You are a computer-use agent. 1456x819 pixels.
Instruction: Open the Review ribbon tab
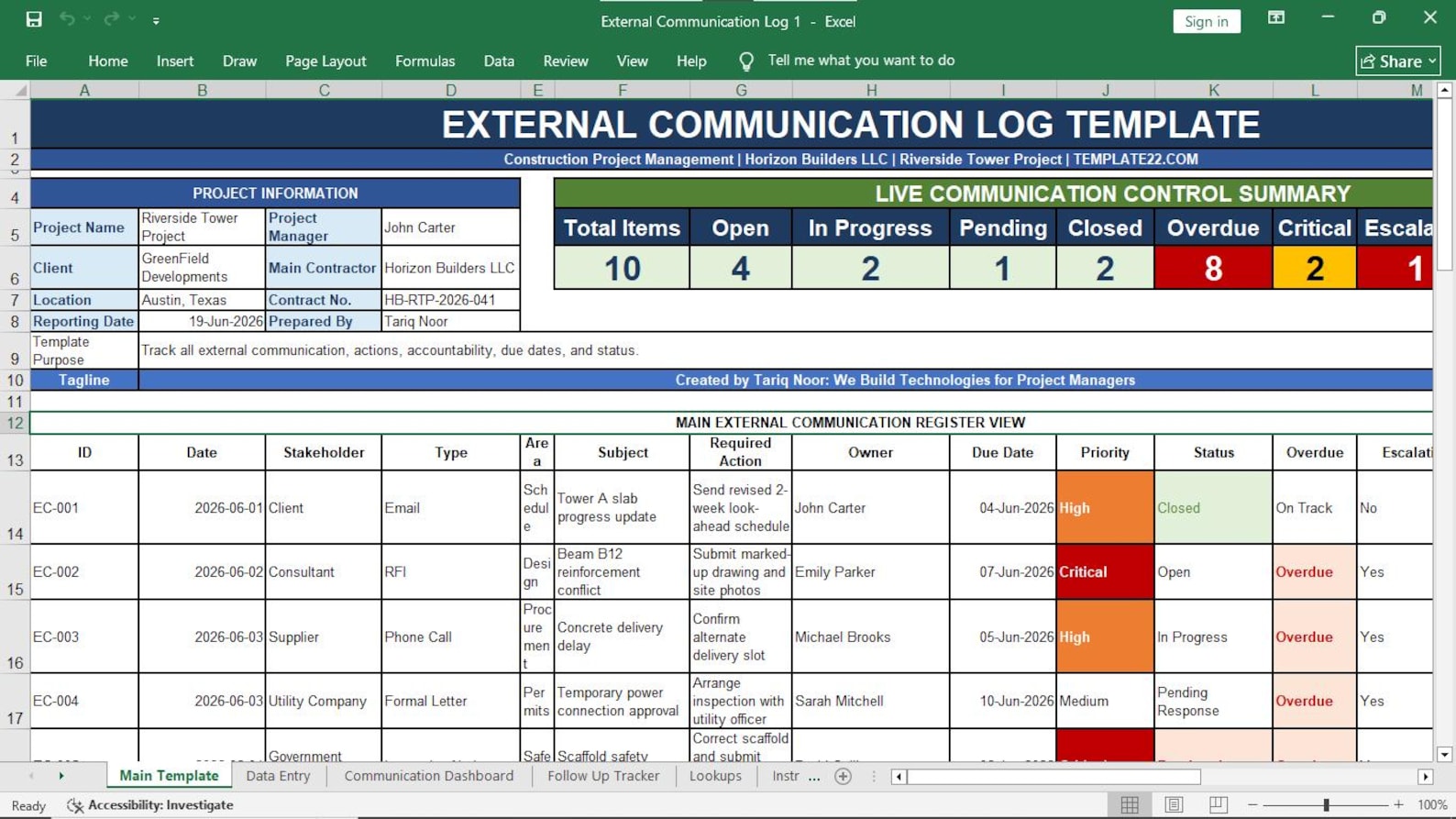[x=566, y=61]
